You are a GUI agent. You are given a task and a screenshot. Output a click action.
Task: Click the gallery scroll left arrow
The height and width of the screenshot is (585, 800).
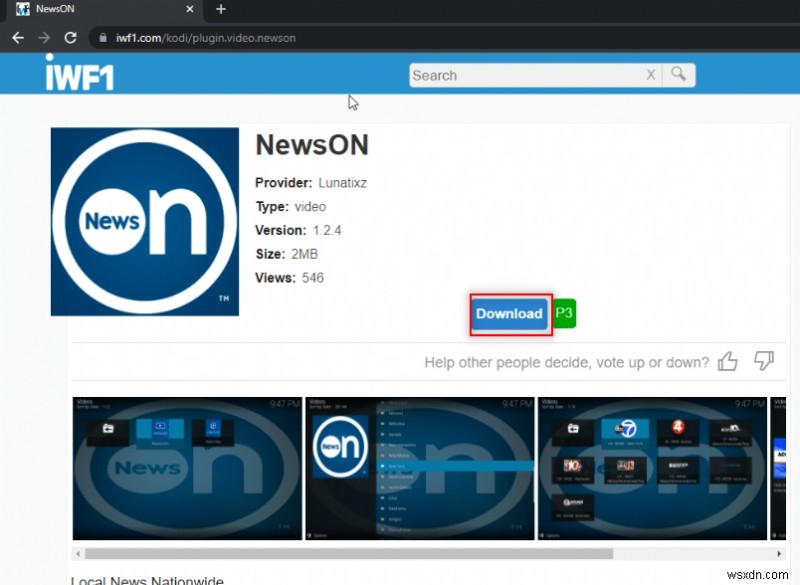point(78,553)
